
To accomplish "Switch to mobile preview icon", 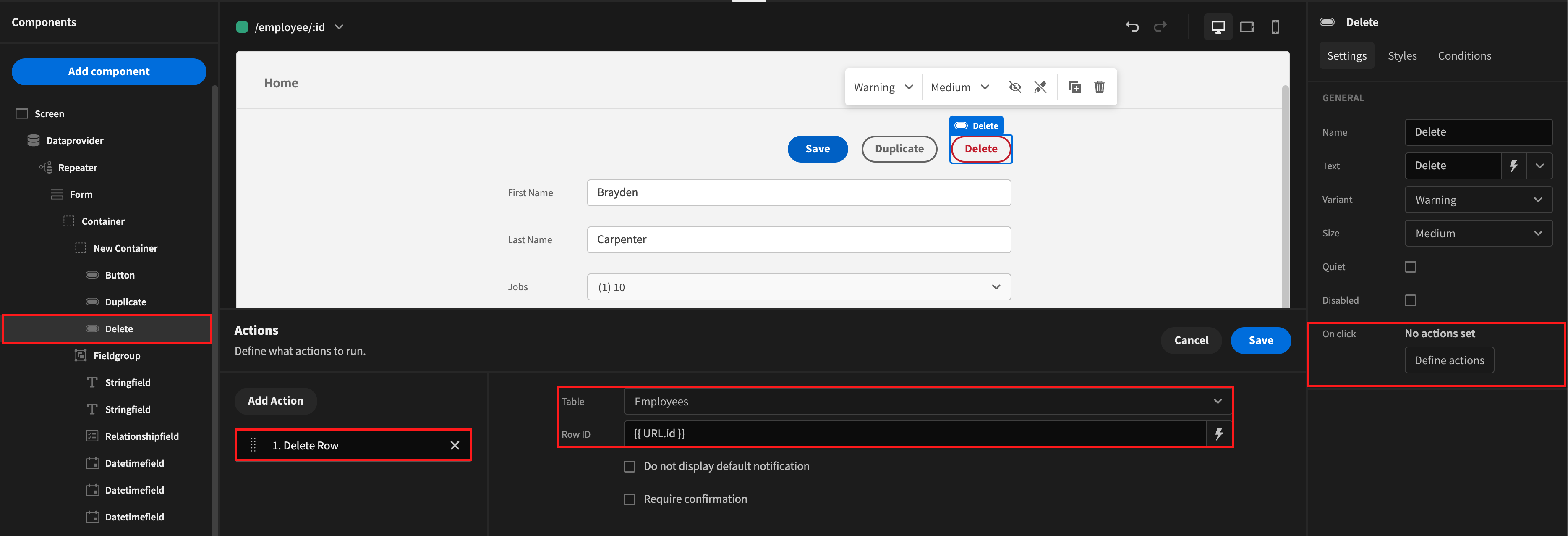I will [1275, 27].
